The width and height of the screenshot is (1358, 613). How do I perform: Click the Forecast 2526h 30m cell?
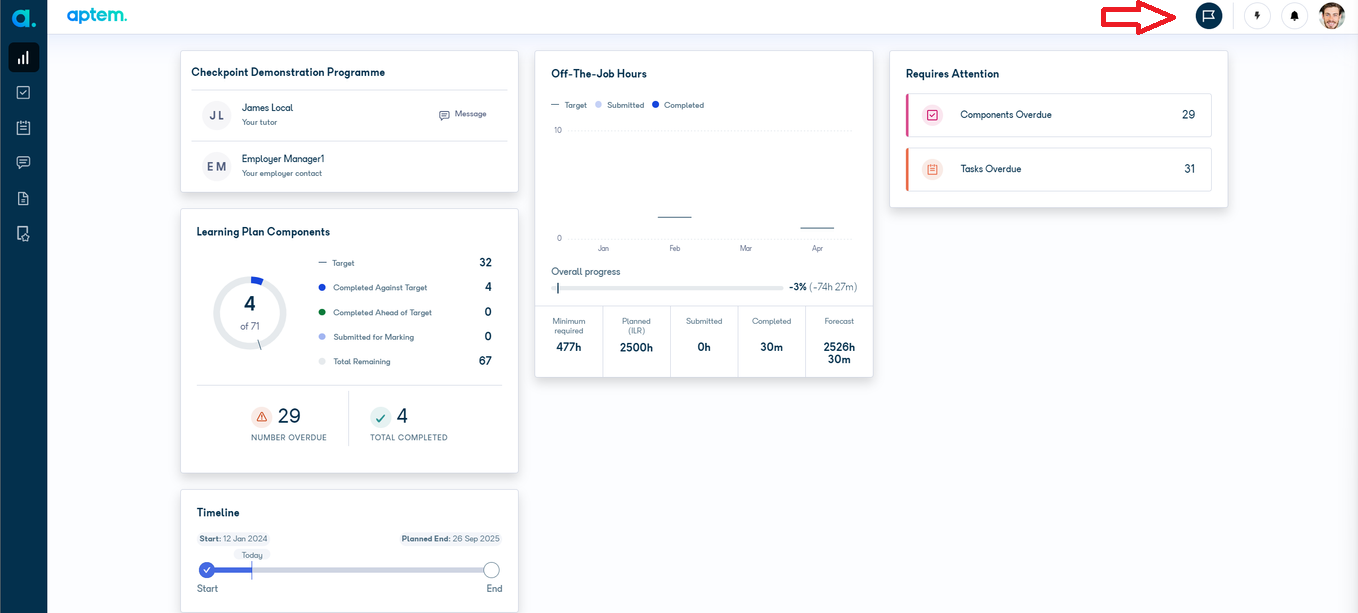tap(839, 341)
